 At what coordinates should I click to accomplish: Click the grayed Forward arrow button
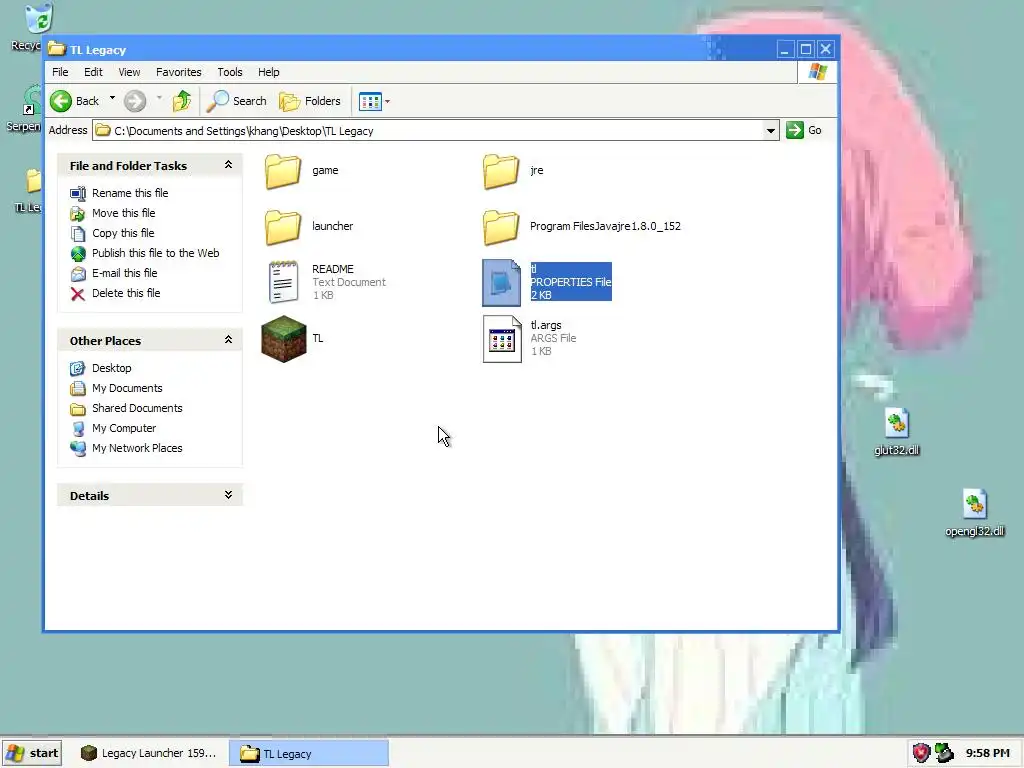135,101
